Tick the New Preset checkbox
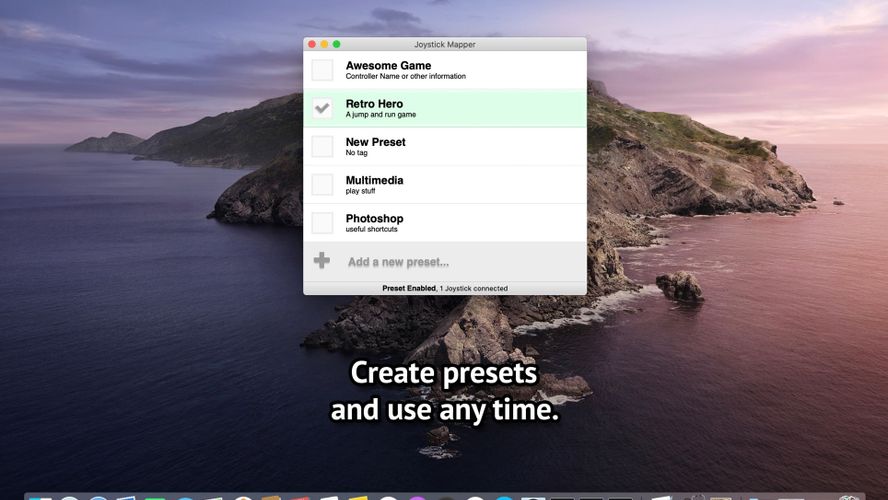Screen dimensions: 888x500 (x=322, y=147)
